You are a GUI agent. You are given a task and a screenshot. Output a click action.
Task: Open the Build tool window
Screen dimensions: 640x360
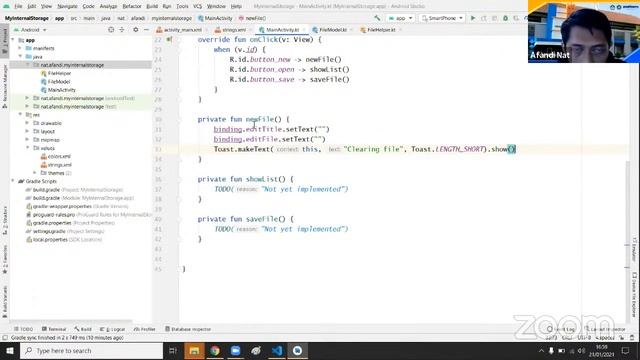[x=83, y=329]
